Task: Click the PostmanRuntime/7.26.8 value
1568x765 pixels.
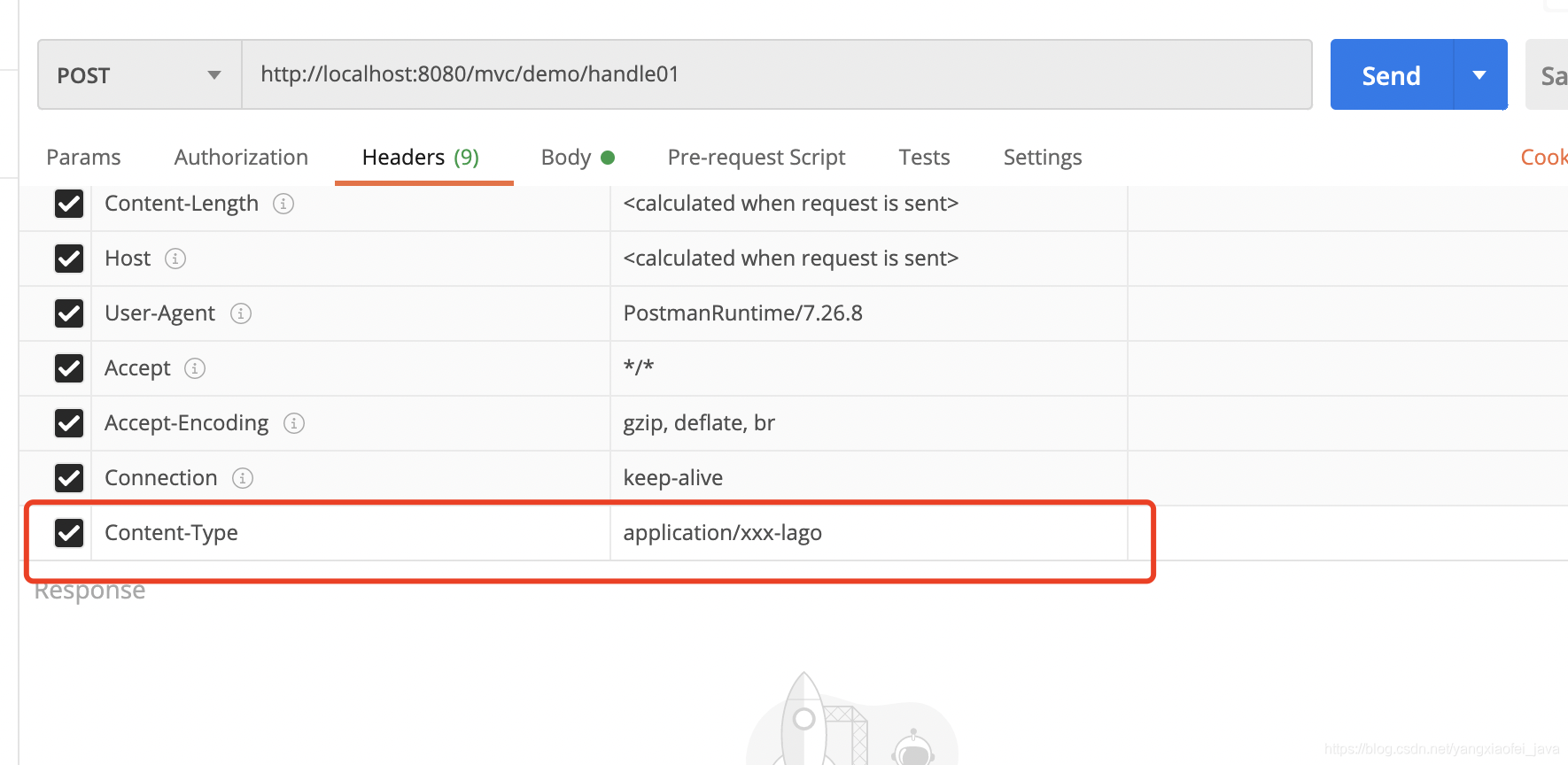Action: 742,313
